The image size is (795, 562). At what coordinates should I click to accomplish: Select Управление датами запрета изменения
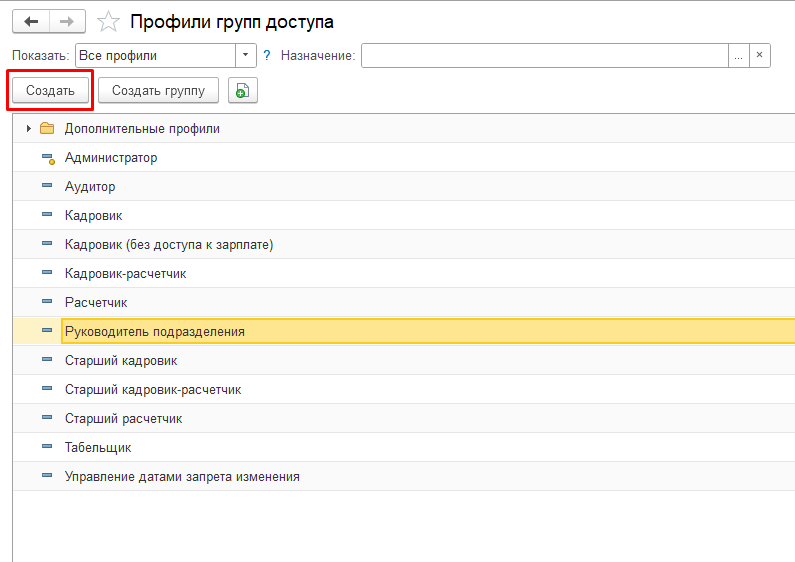(x=182, y=477)
